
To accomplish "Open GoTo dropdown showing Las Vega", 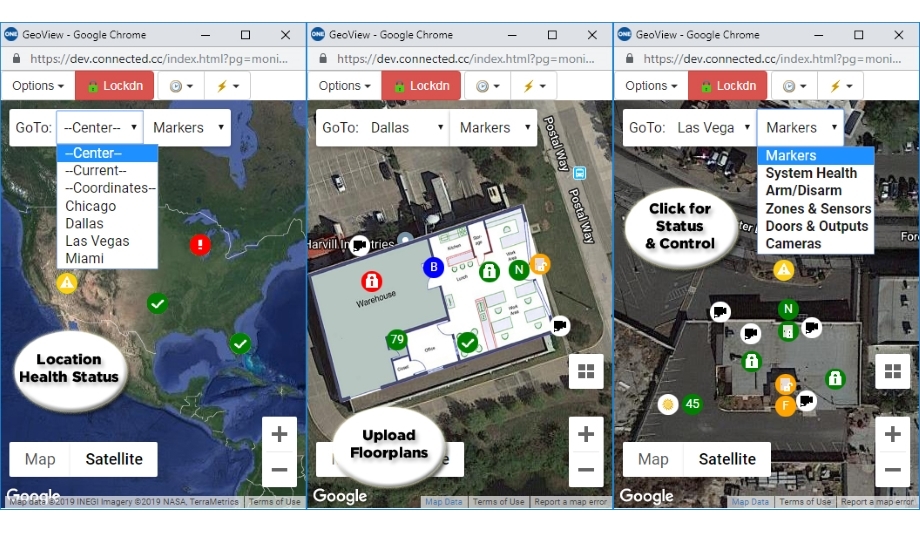I will pos(713,127).
